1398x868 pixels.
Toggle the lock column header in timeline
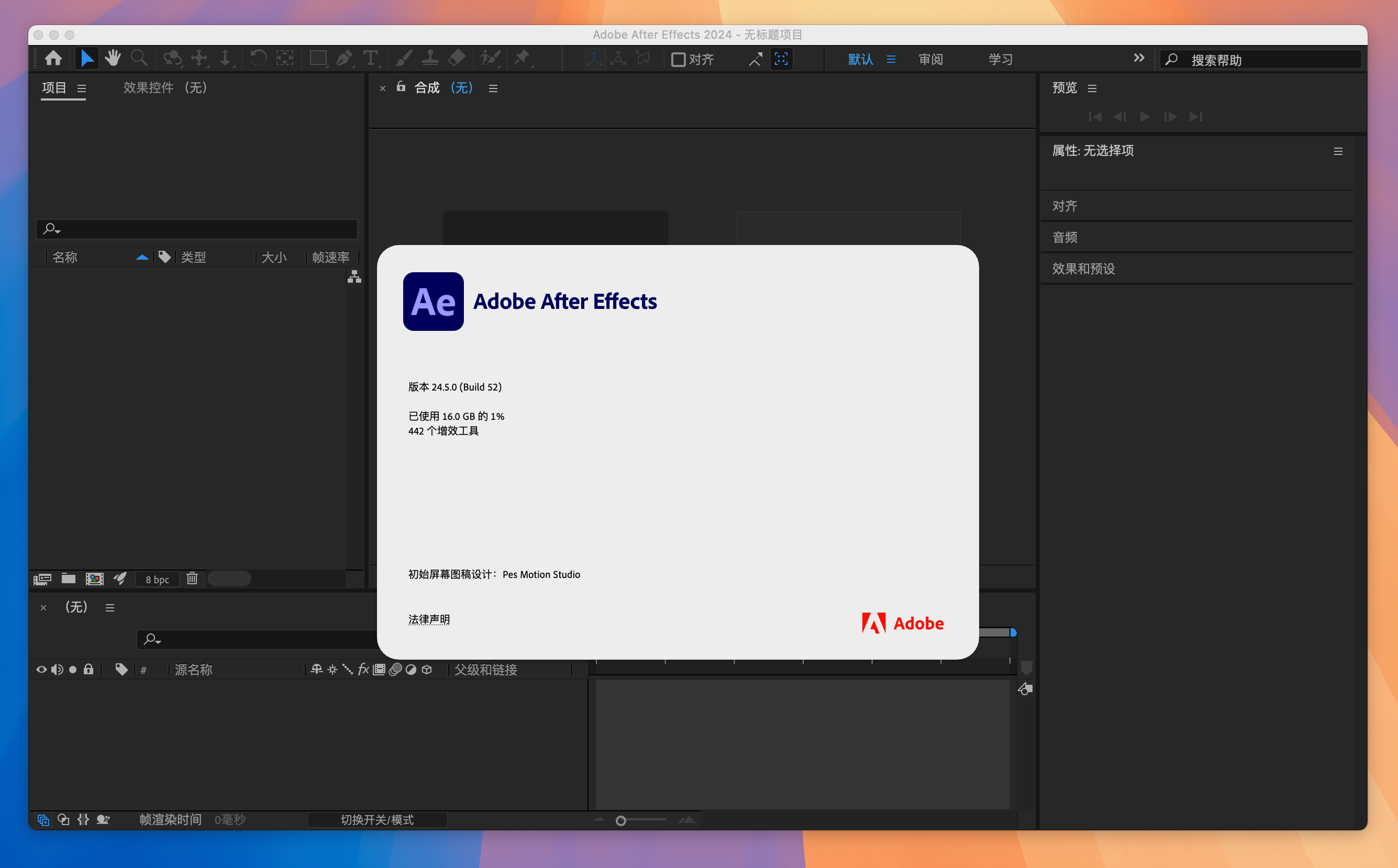coord(88,669)
